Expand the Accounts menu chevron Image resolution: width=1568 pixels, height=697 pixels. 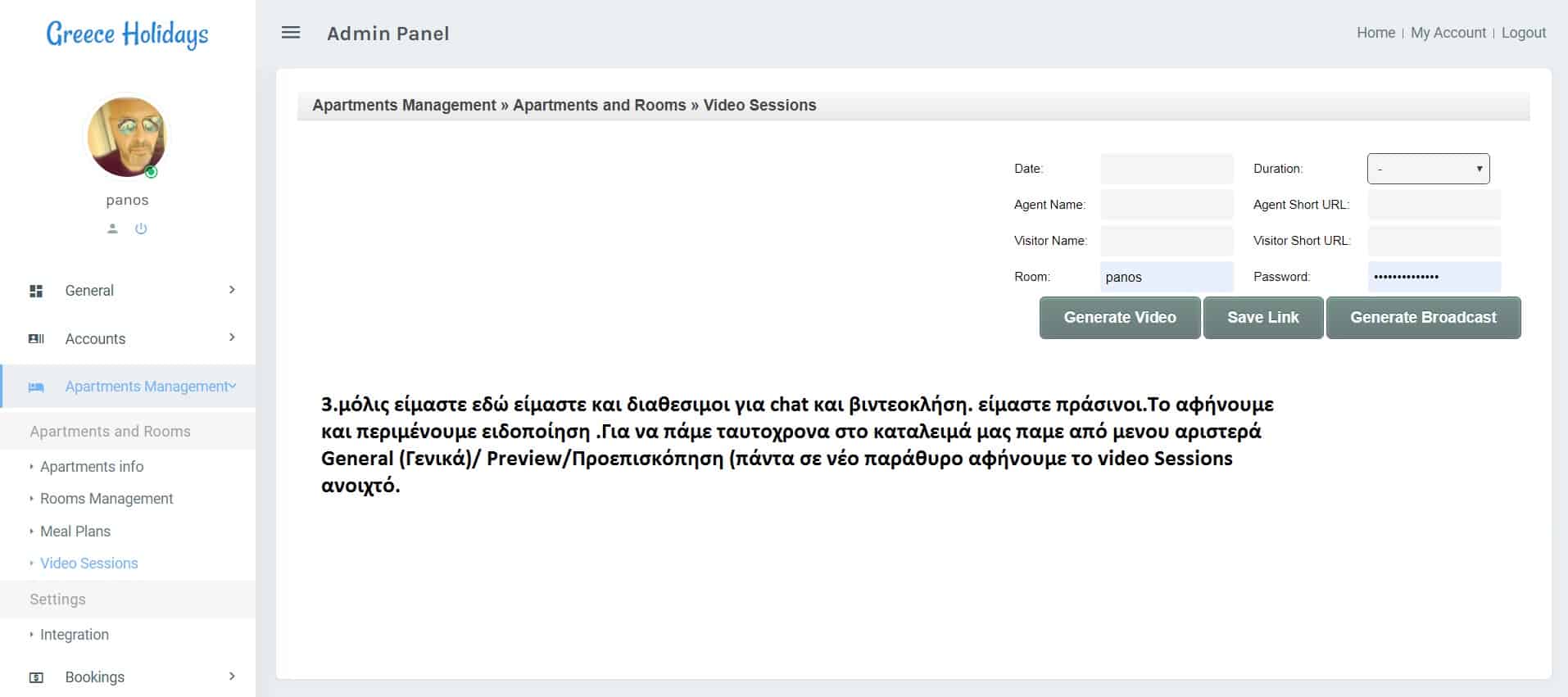pyautogui.click(x=232, y=337)
